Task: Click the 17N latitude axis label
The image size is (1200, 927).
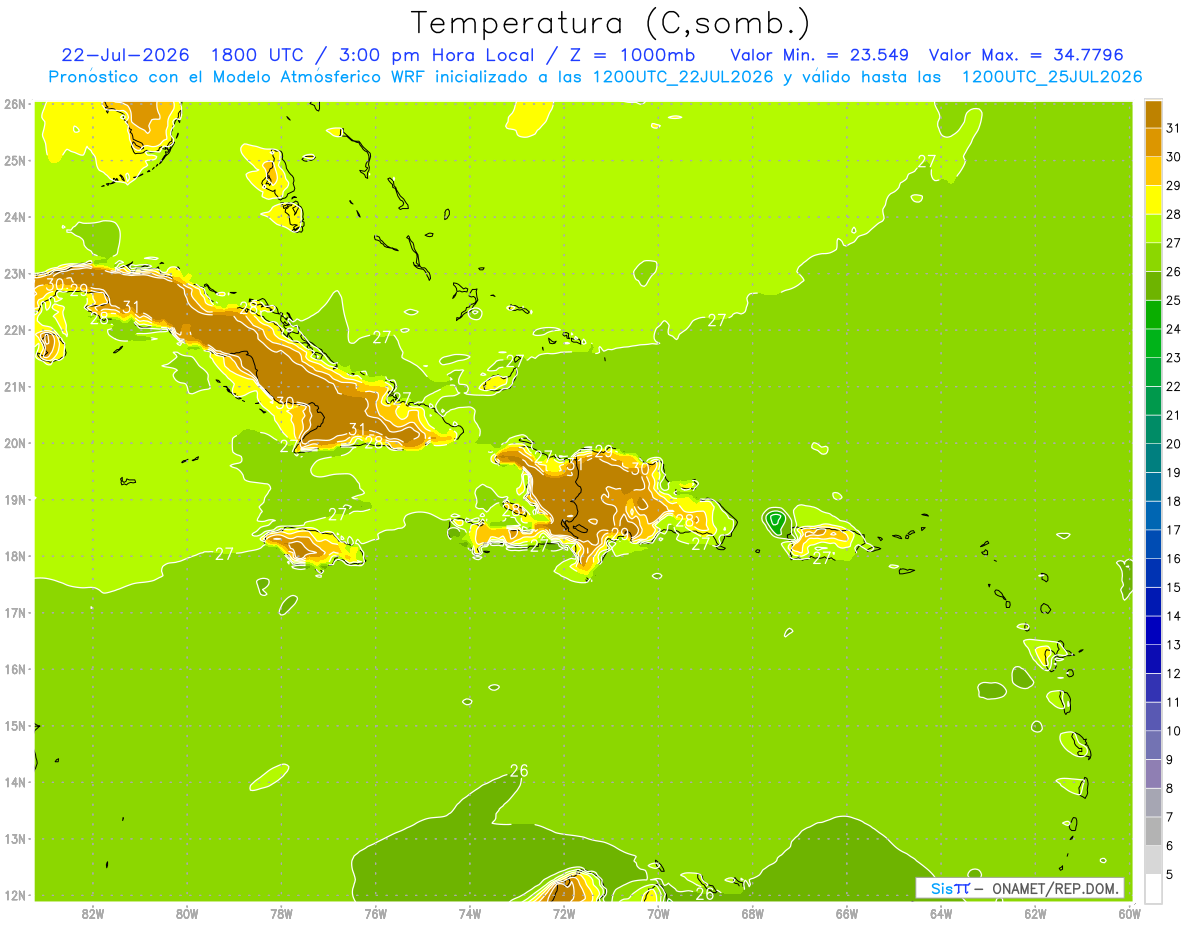Action: click(x=15, y=612)
